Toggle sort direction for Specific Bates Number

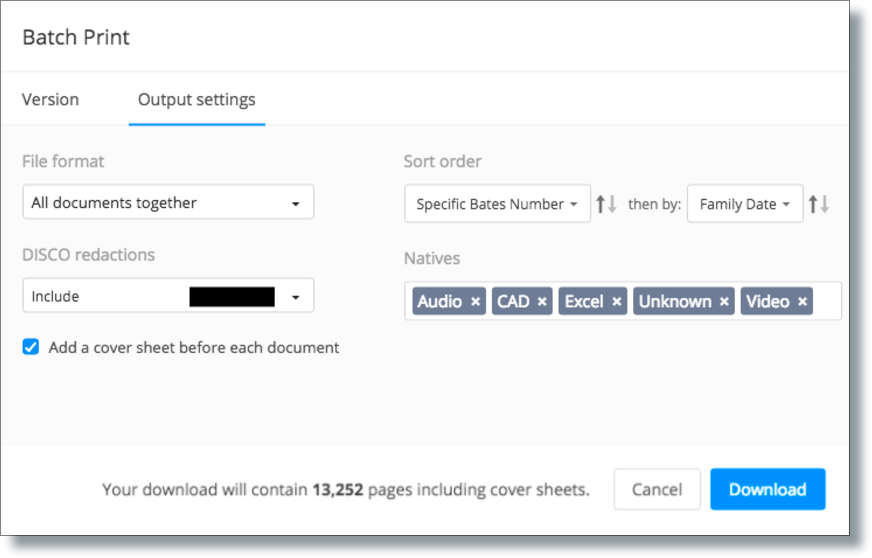(x=606, y=204)
